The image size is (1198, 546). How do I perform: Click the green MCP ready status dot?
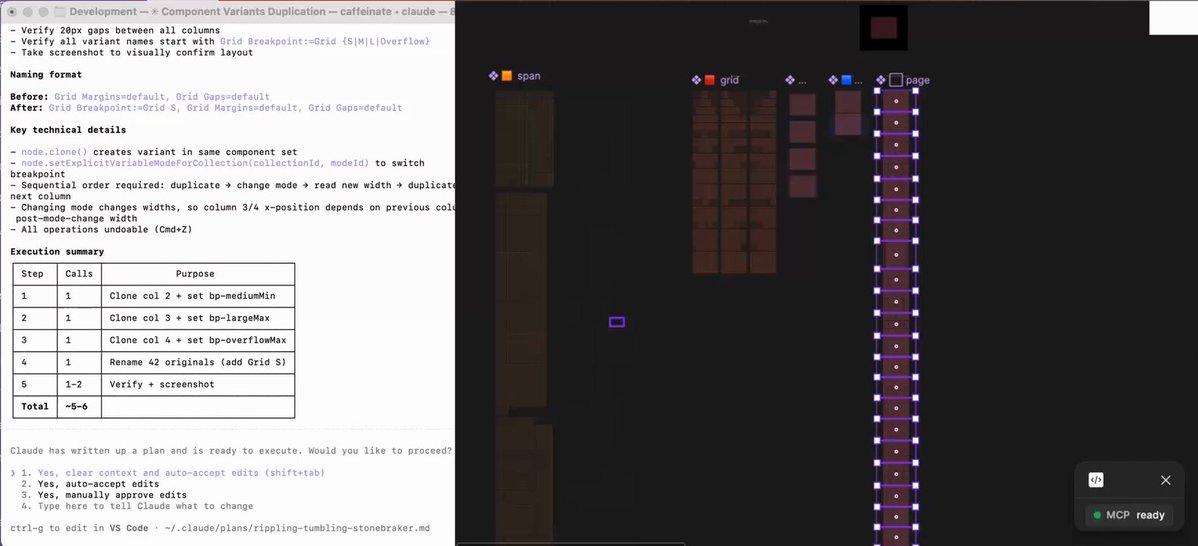[1097, 515]
